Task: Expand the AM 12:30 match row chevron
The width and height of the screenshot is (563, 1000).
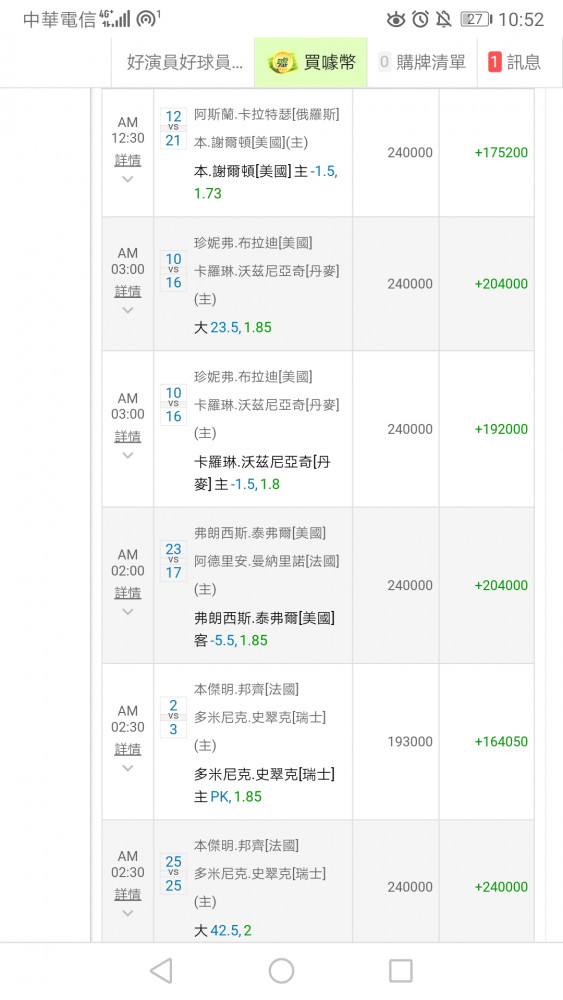Action: click(128, 179)
